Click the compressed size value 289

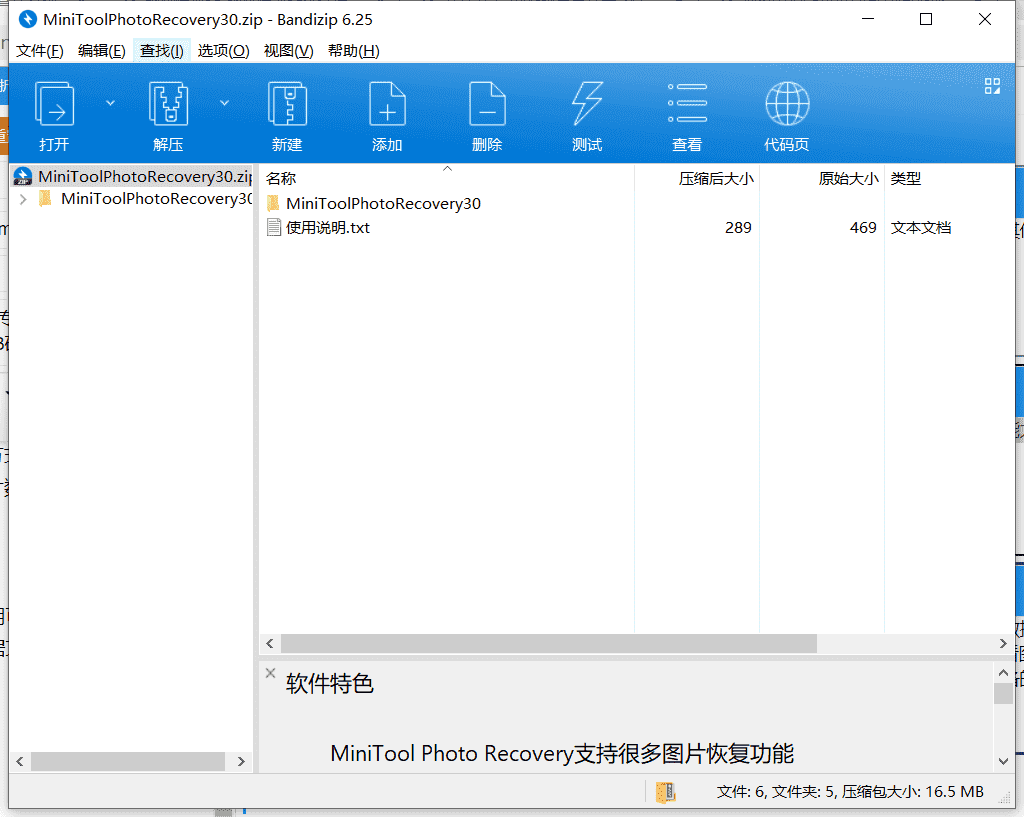(738, 227)
